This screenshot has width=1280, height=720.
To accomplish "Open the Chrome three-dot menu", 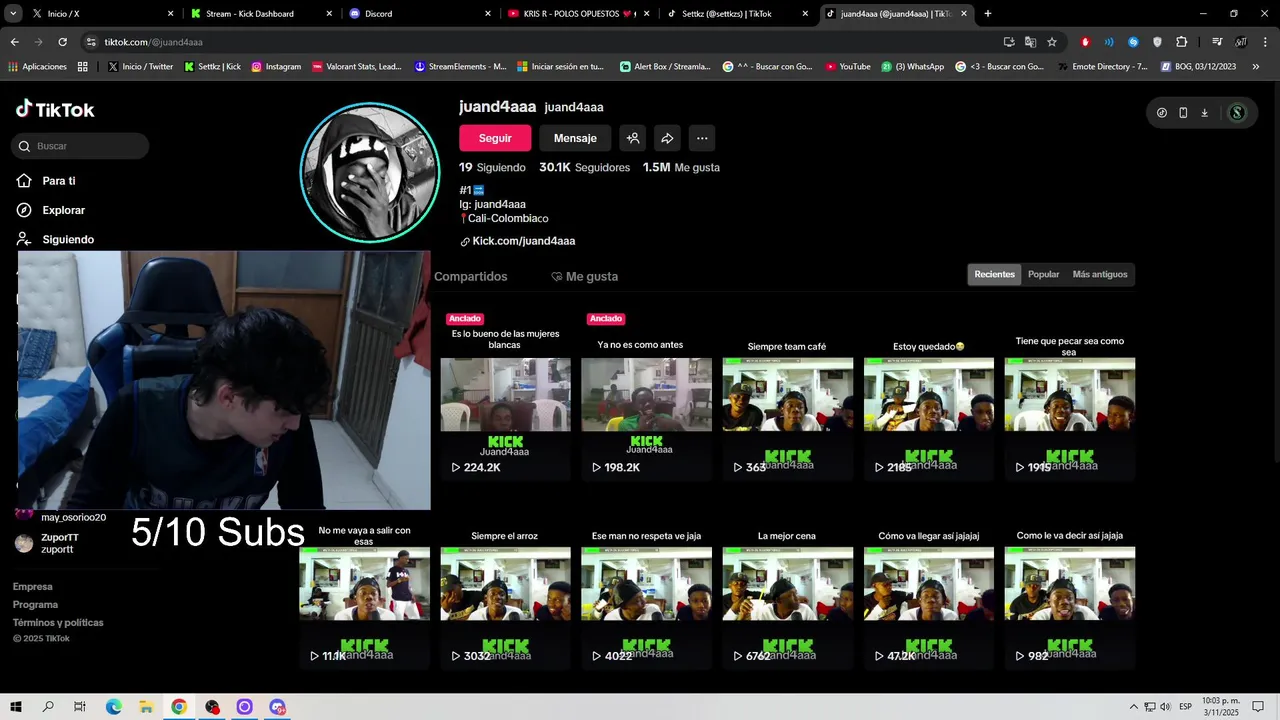I will click(x=1266, y=42).
